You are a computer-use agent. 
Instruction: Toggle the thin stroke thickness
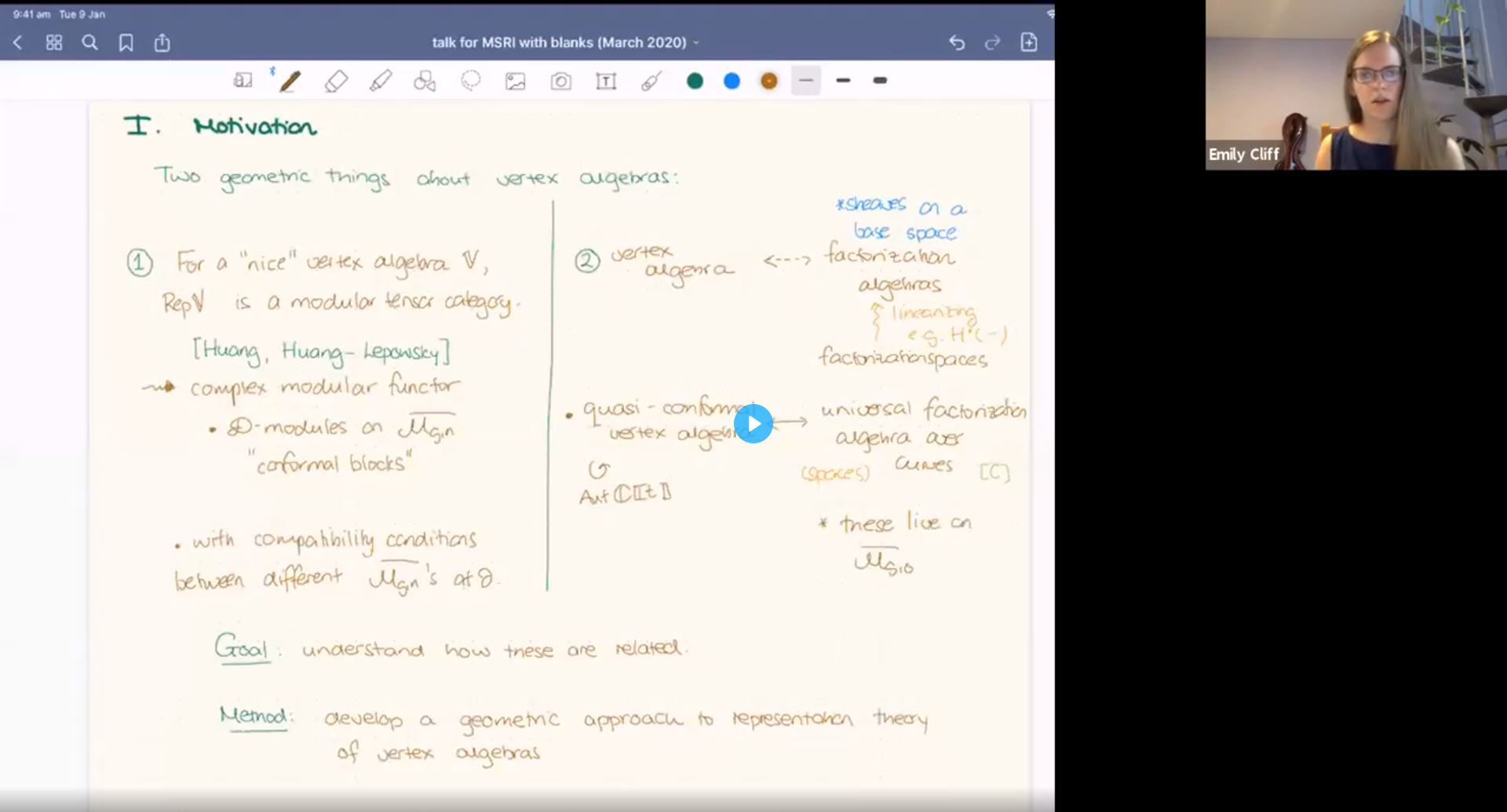coord(805,80)
